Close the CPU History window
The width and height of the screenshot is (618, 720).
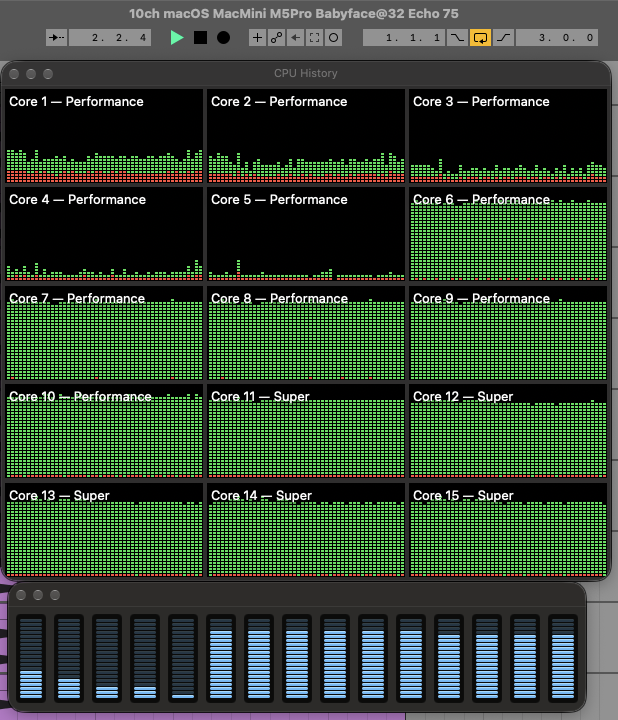pos(14,74)
